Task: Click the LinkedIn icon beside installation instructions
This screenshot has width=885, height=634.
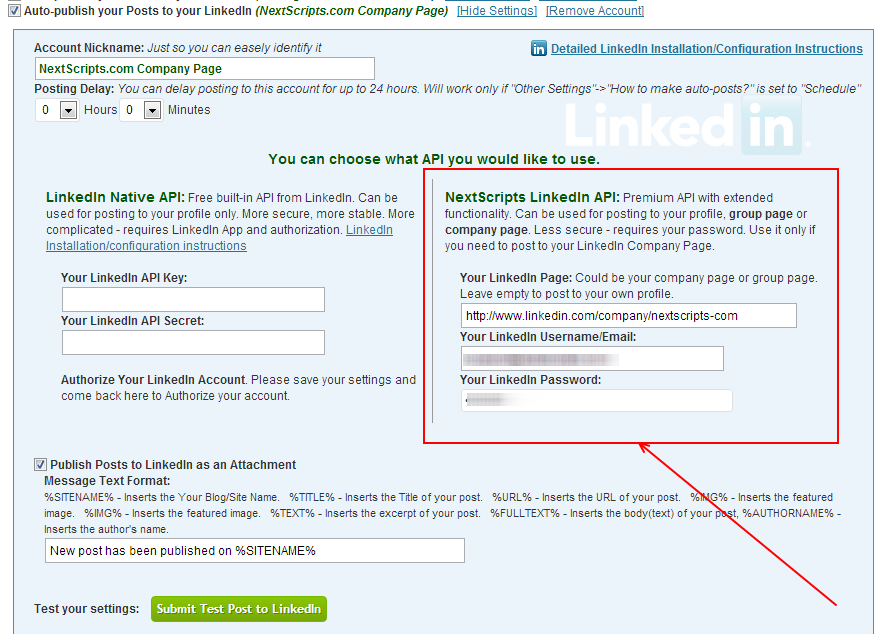Action: [x=538, y=49]
